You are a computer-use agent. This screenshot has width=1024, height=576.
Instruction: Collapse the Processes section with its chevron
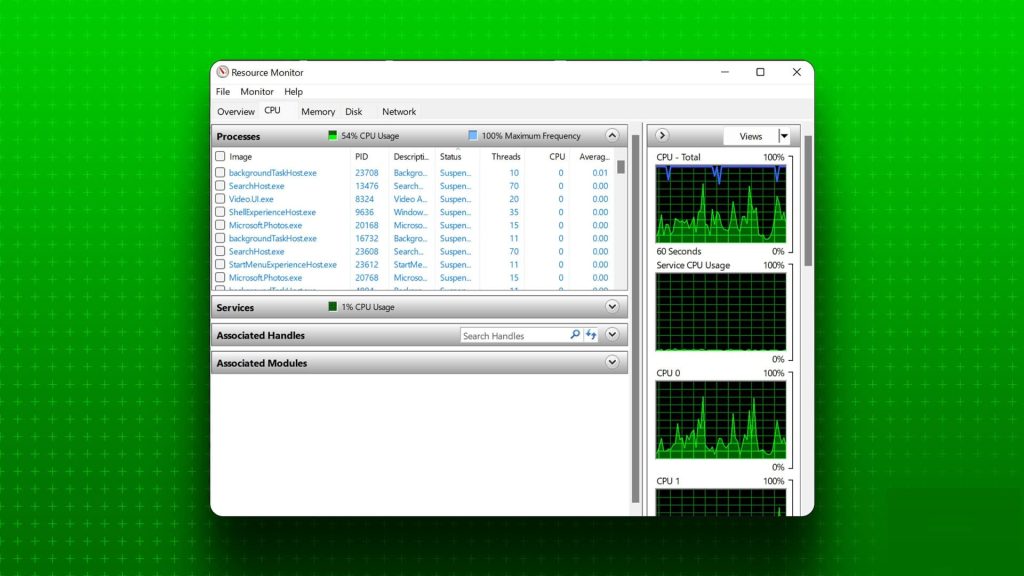[x=611, y=135]
